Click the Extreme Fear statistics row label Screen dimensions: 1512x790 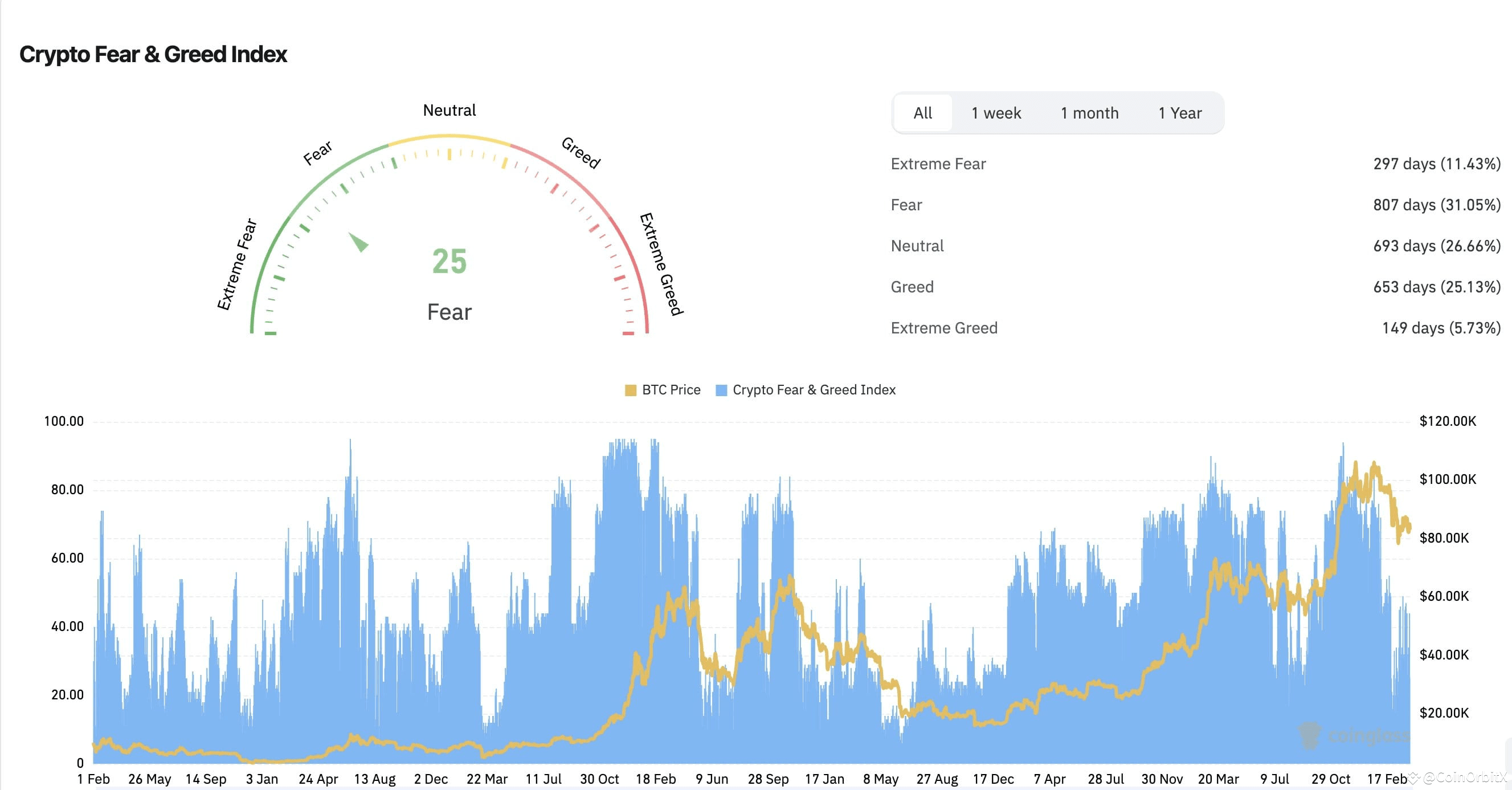pos(938,164)
